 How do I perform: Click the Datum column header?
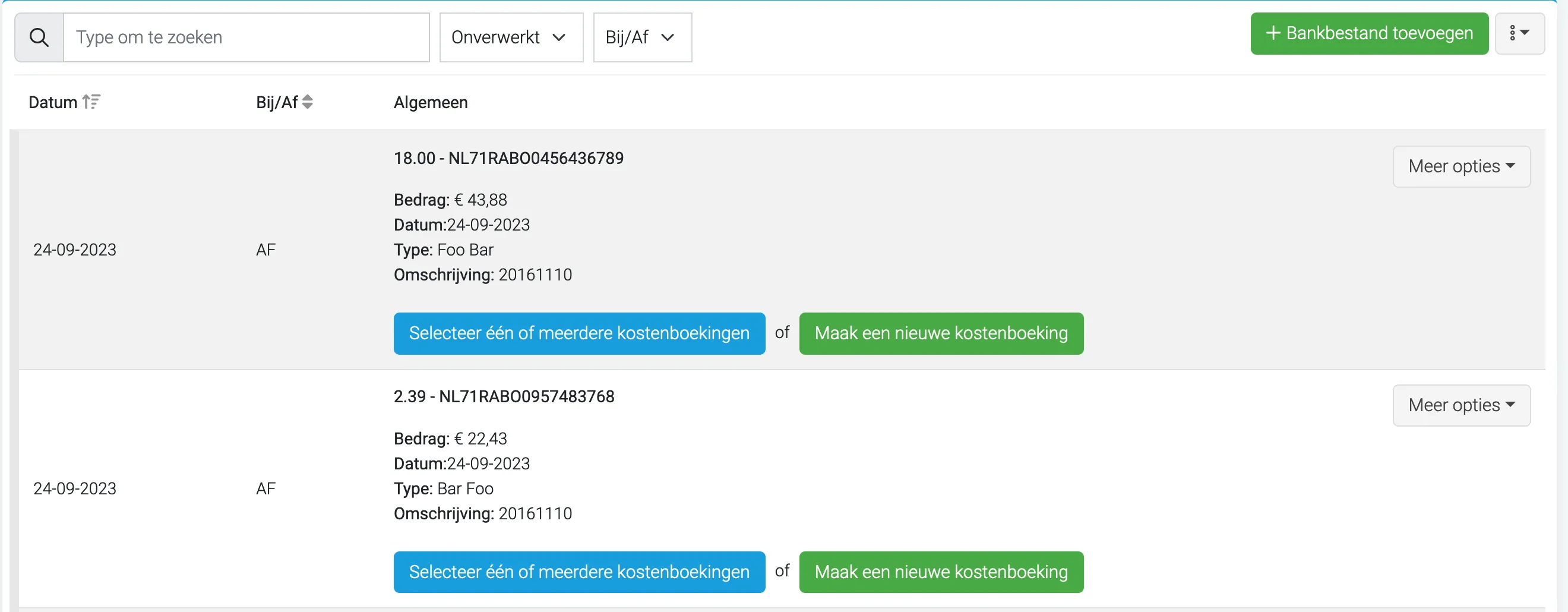(53, 102)
